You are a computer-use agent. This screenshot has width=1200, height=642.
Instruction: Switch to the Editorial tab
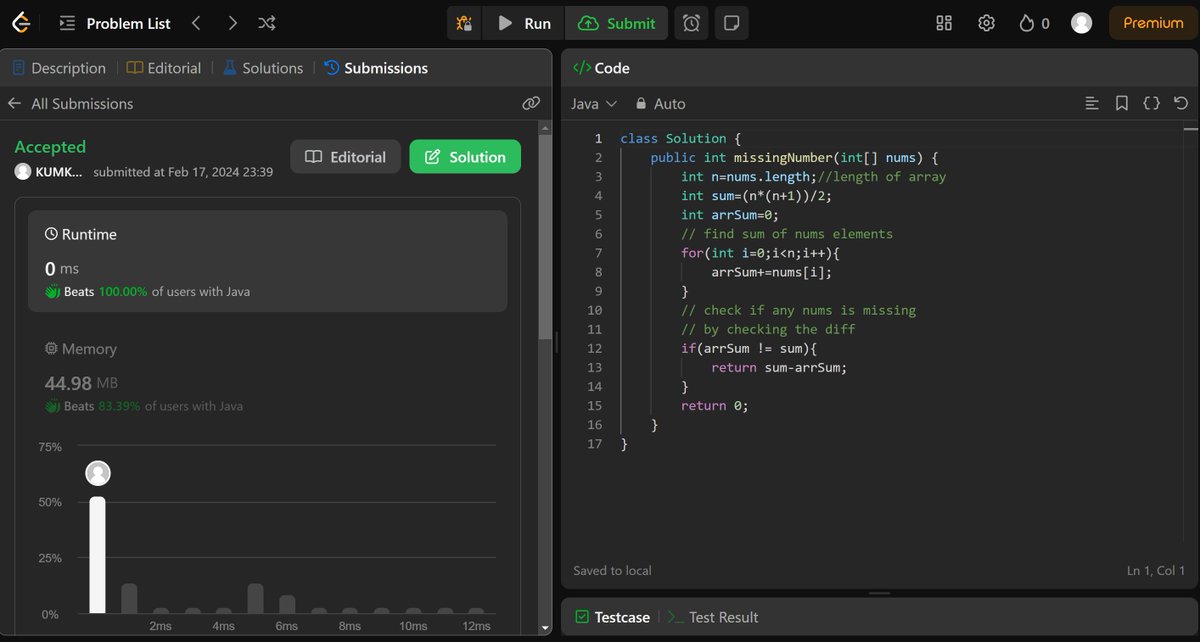(164, 68)
